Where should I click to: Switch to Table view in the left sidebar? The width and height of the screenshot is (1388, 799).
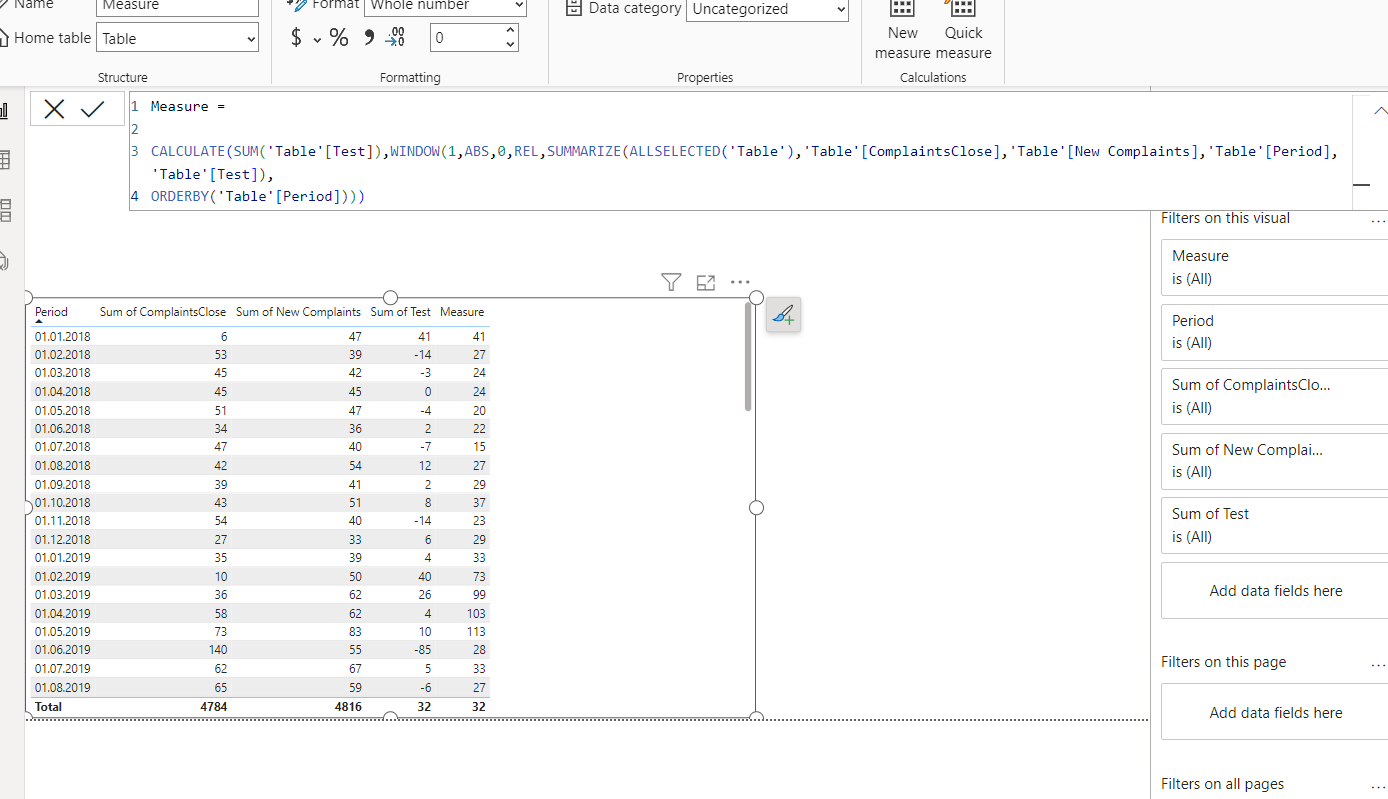(x=5, y=160)
